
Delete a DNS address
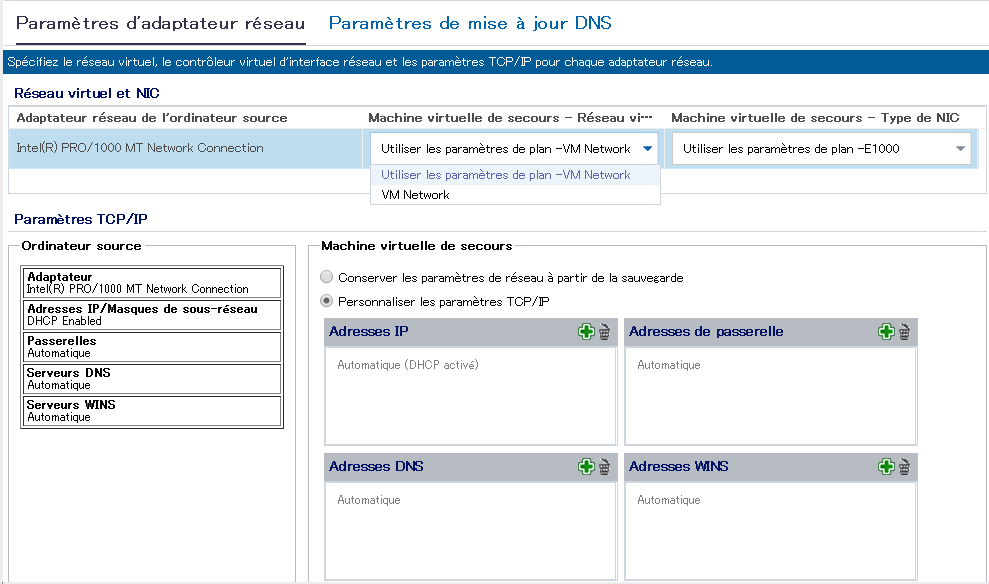[604, 466]
